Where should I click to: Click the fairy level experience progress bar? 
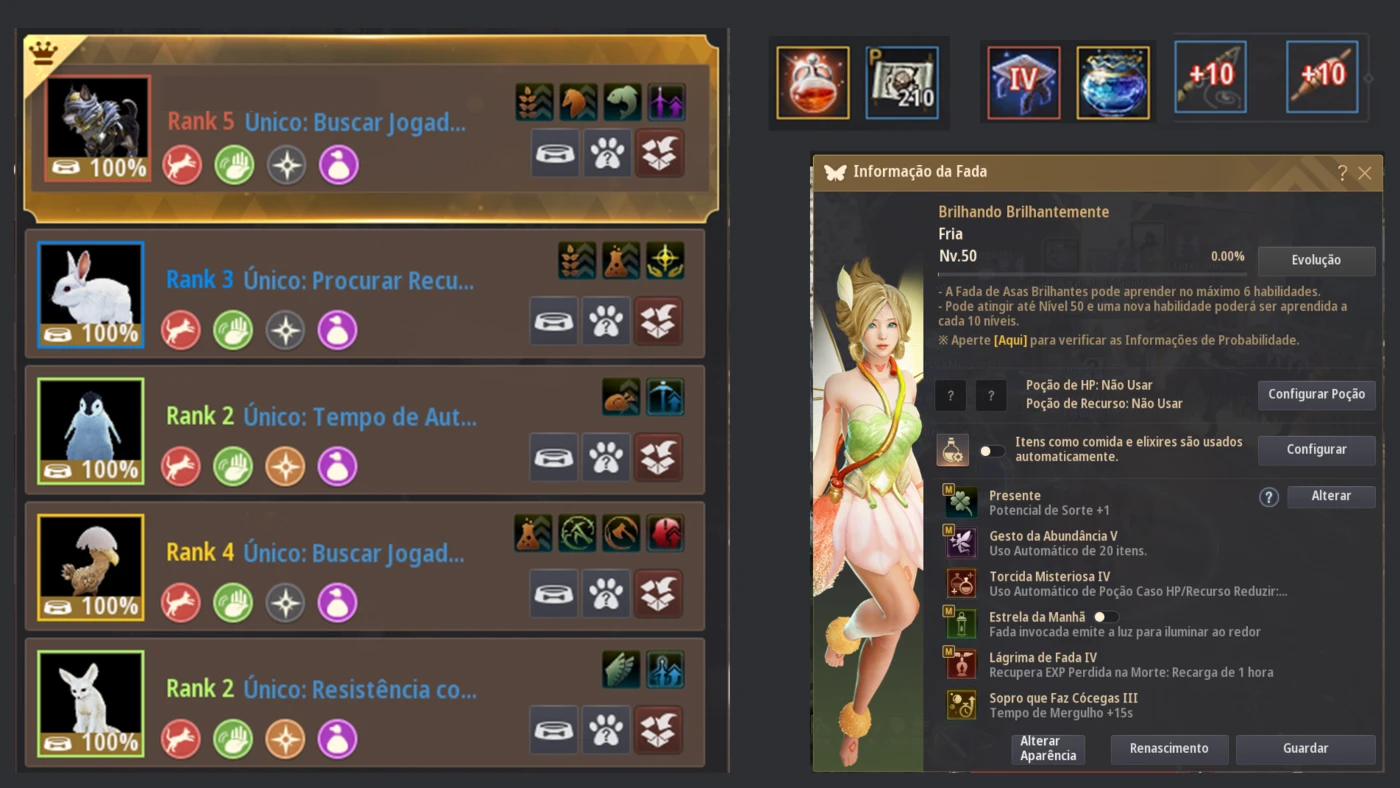(x=1092, y=273)
